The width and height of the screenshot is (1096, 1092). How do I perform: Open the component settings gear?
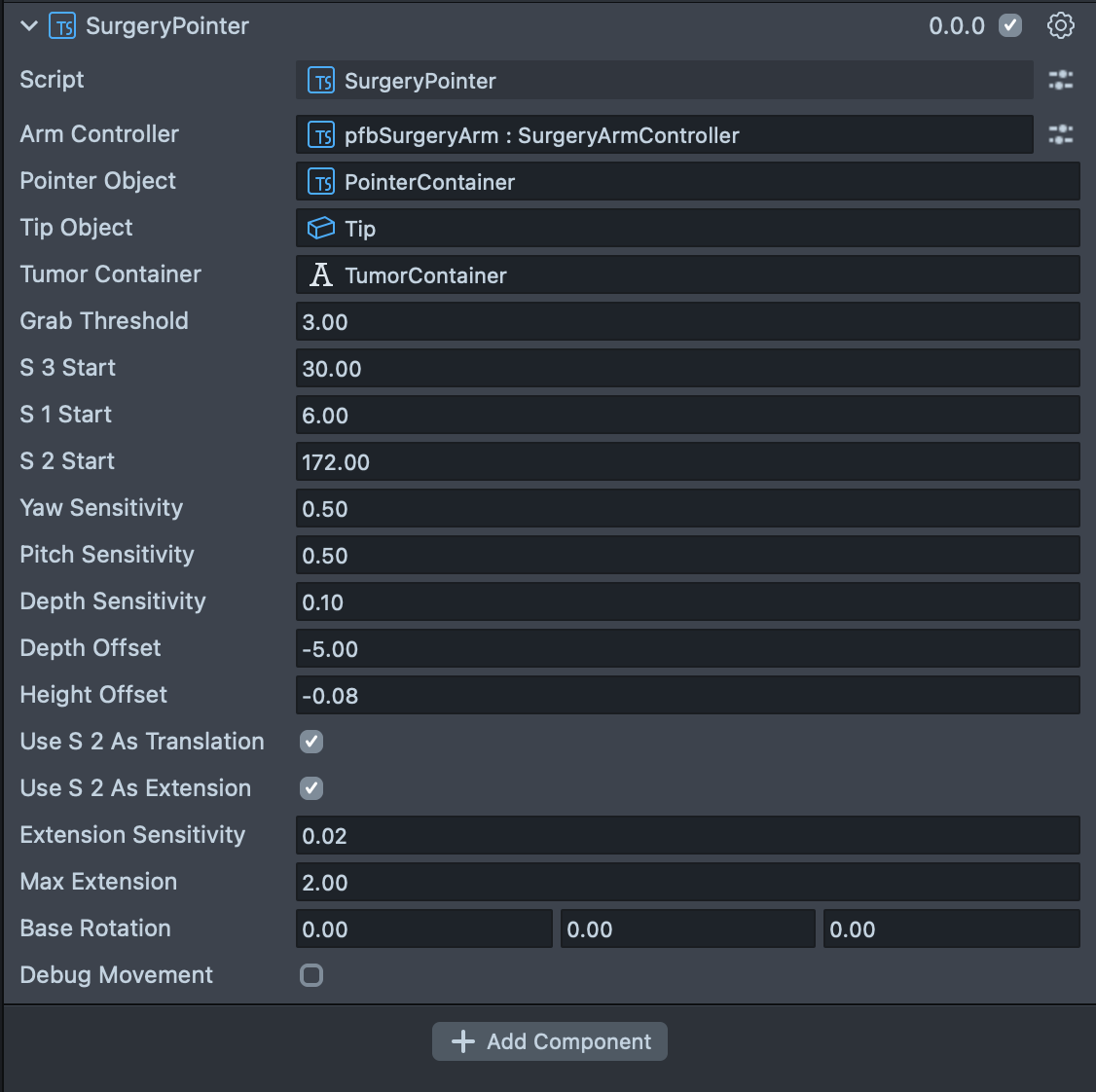tap(1060, 26)
